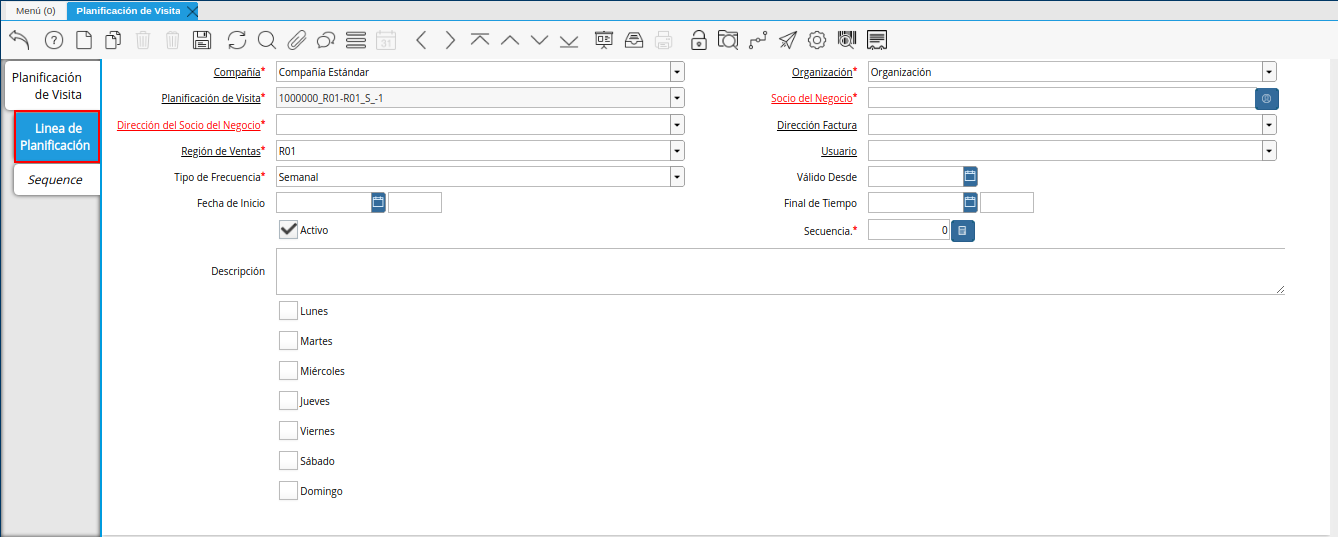This screenshot has height=537, width=1338.
Task: Check the Viernes checkbox
Action: point(288,430)
